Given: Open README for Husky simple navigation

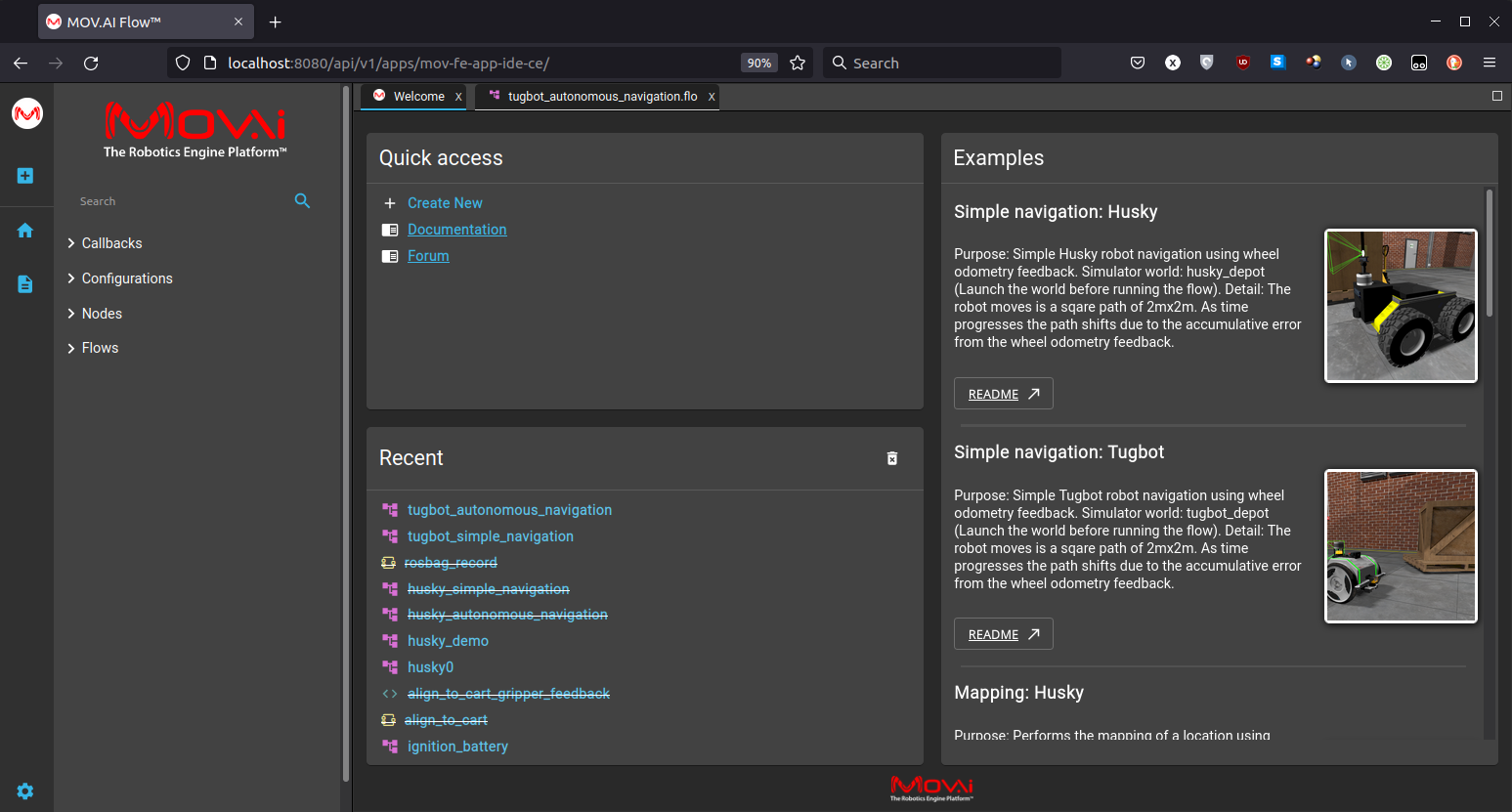Looking at the screenshot, I should point(1003,394).
